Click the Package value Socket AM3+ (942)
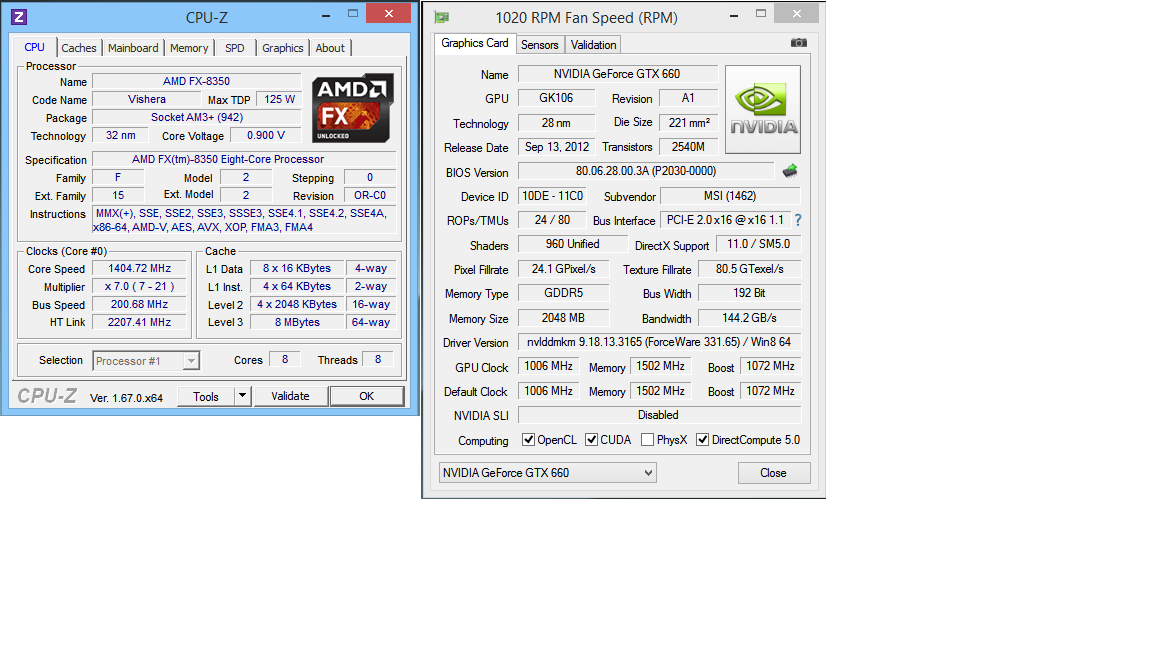This screenshot has width=1152, height=648. (x=196, y=117)
